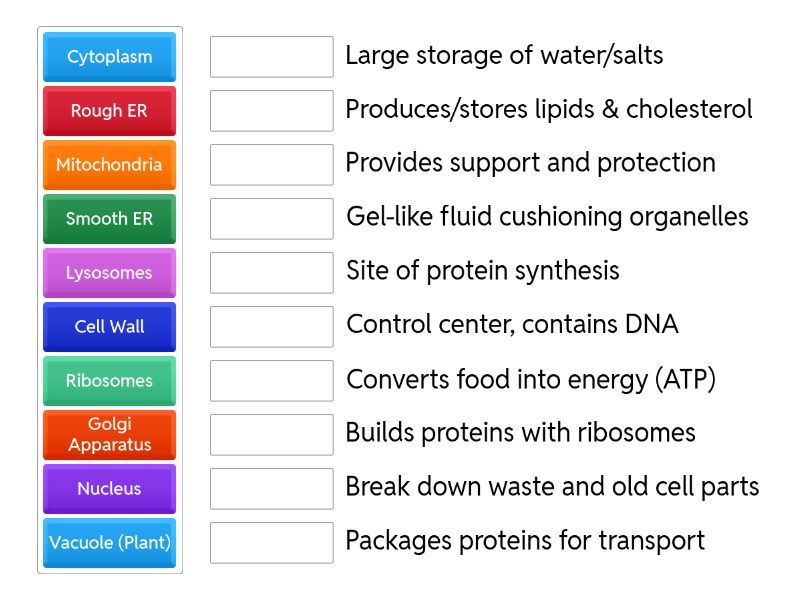Click the Cell Wall tile

point(109,327)
